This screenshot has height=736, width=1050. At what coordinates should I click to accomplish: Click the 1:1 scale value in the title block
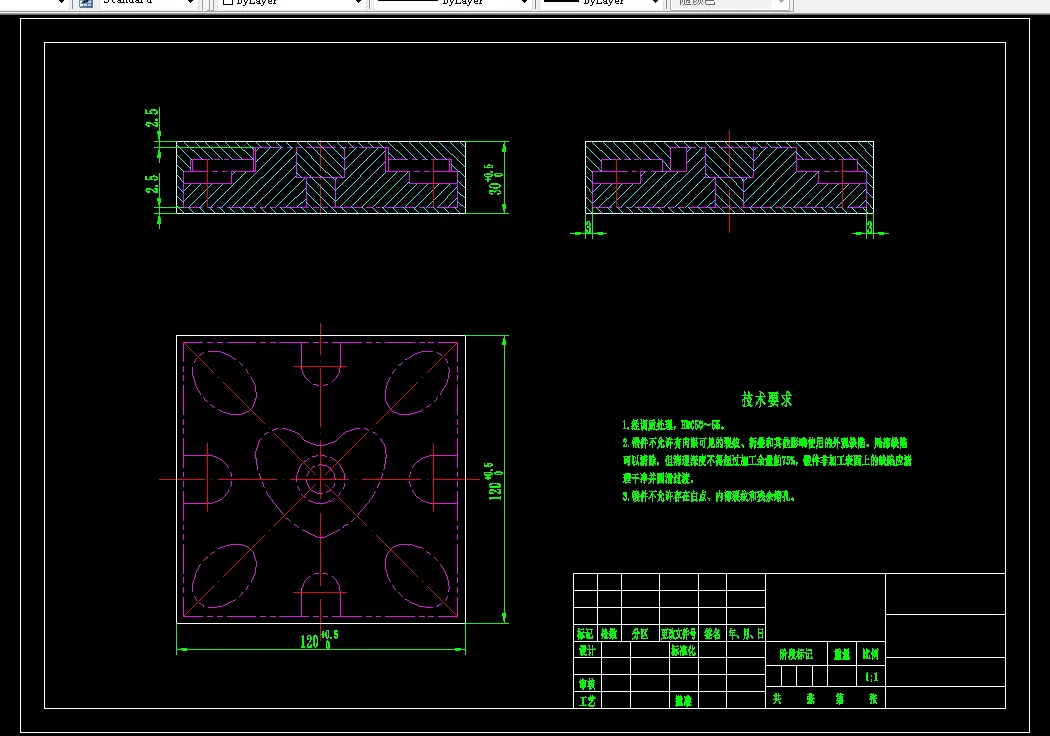pos(871,677)
